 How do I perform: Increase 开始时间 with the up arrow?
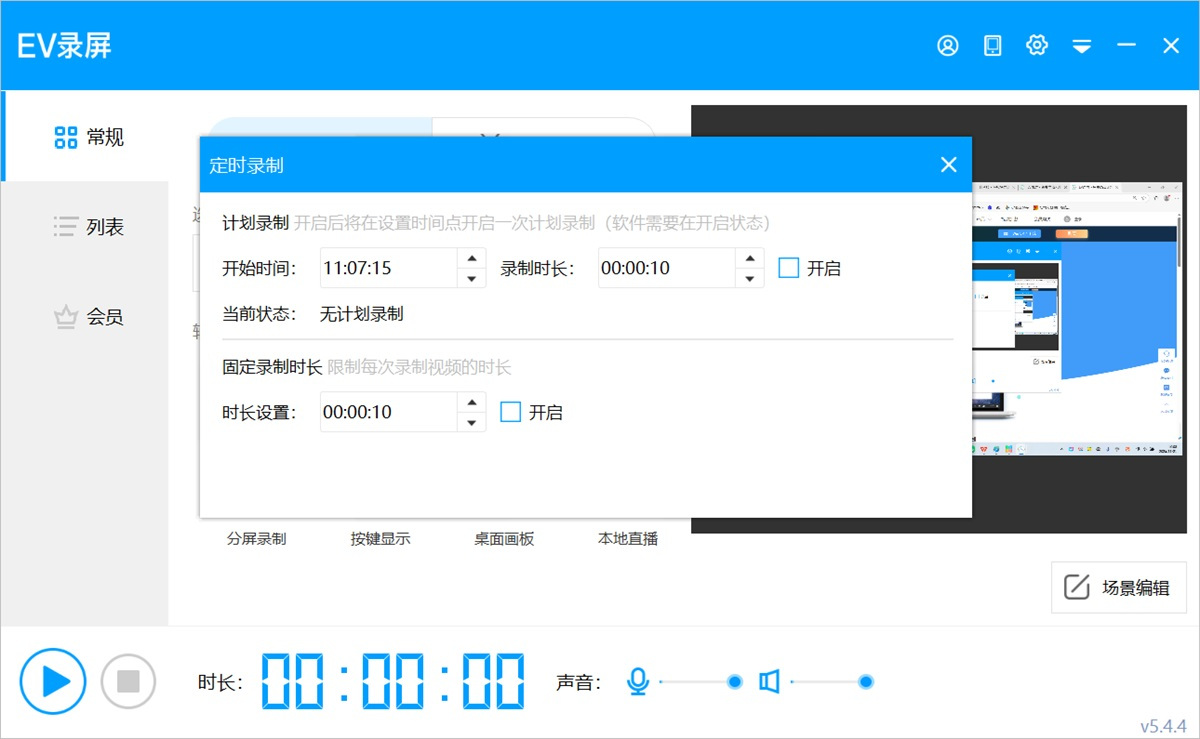472,258
